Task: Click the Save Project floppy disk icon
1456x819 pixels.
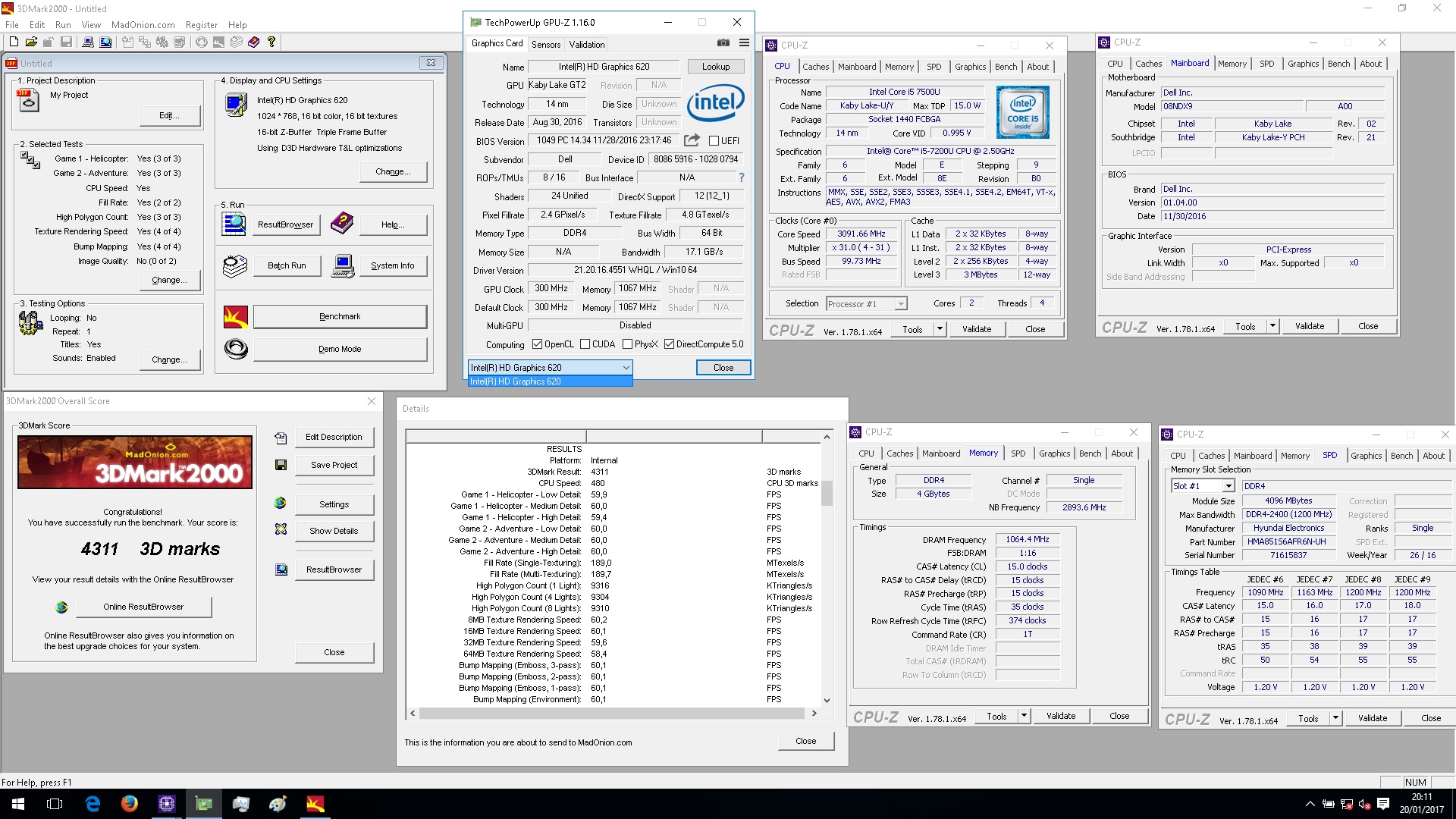Action: coord(281,465)
